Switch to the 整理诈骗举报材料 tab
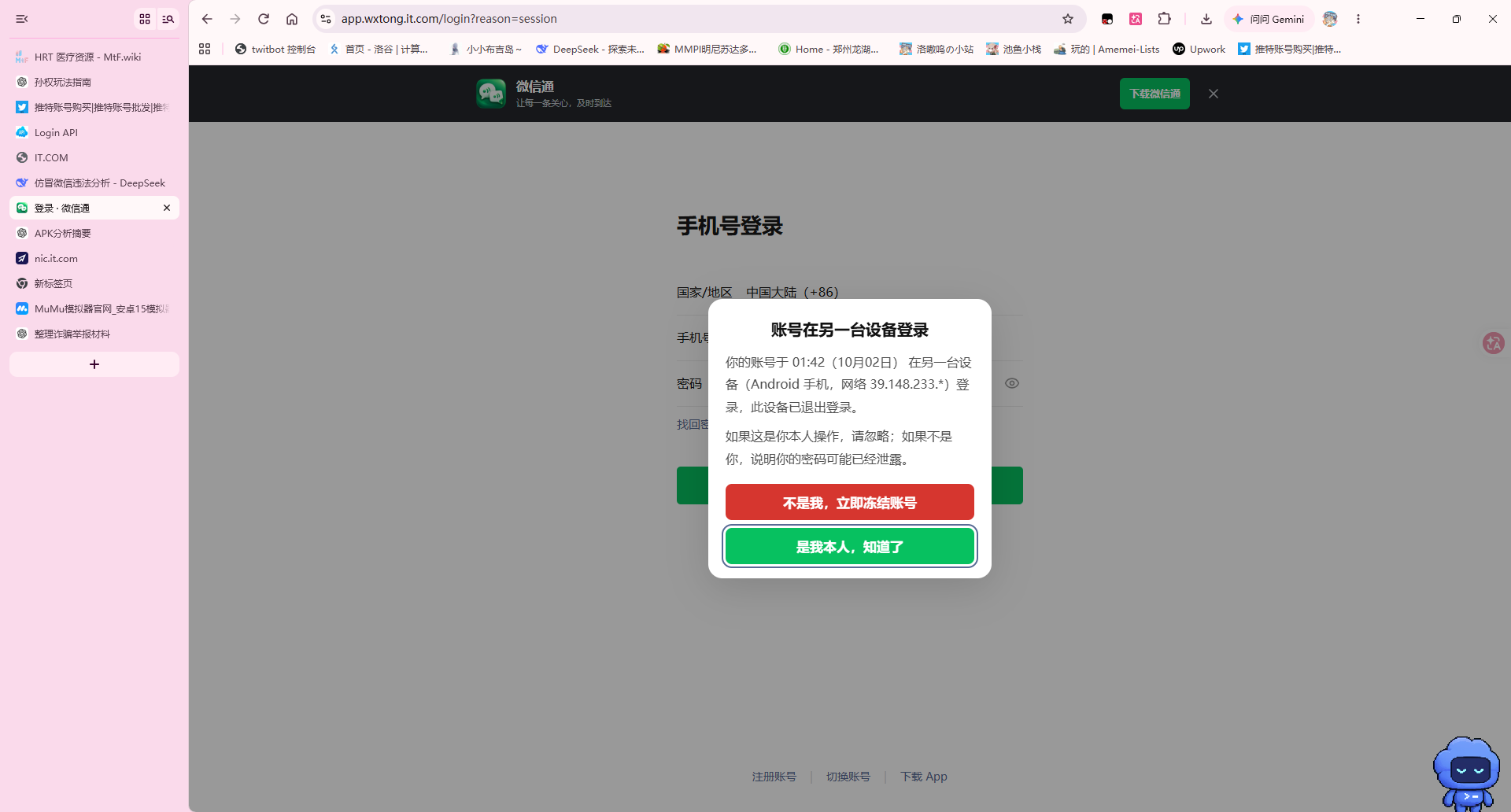 [94, 334]
